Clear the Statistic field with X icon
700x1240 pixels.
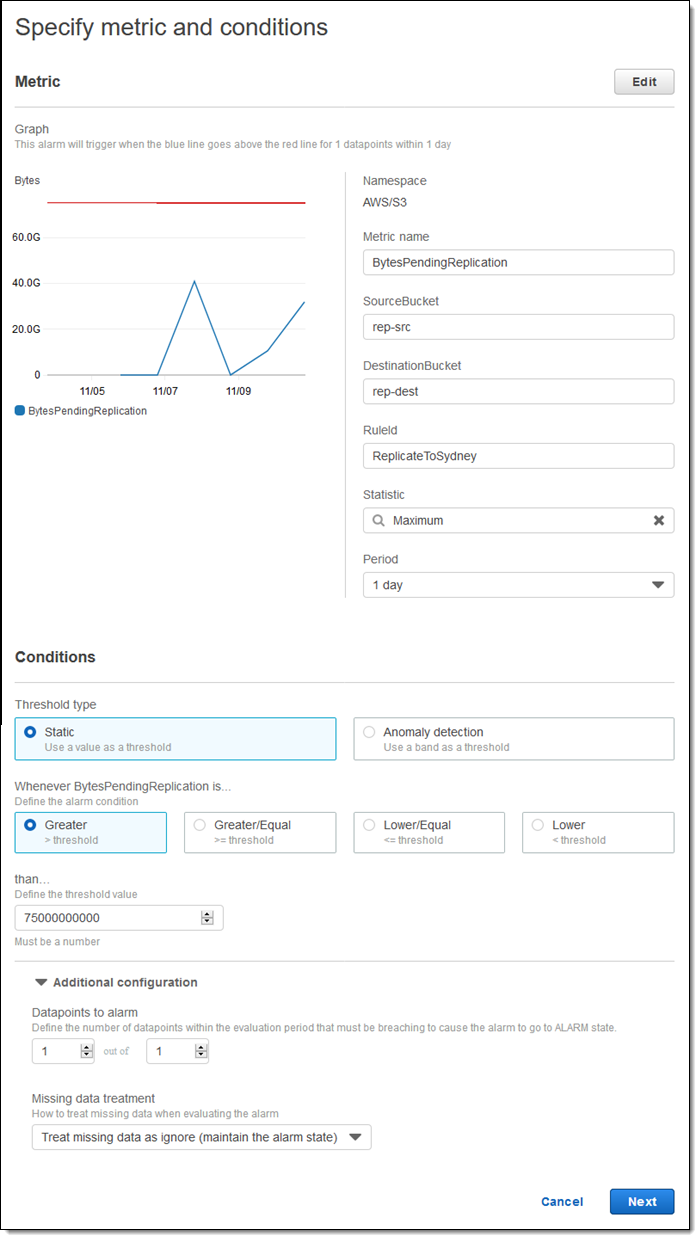coord(658,521)
